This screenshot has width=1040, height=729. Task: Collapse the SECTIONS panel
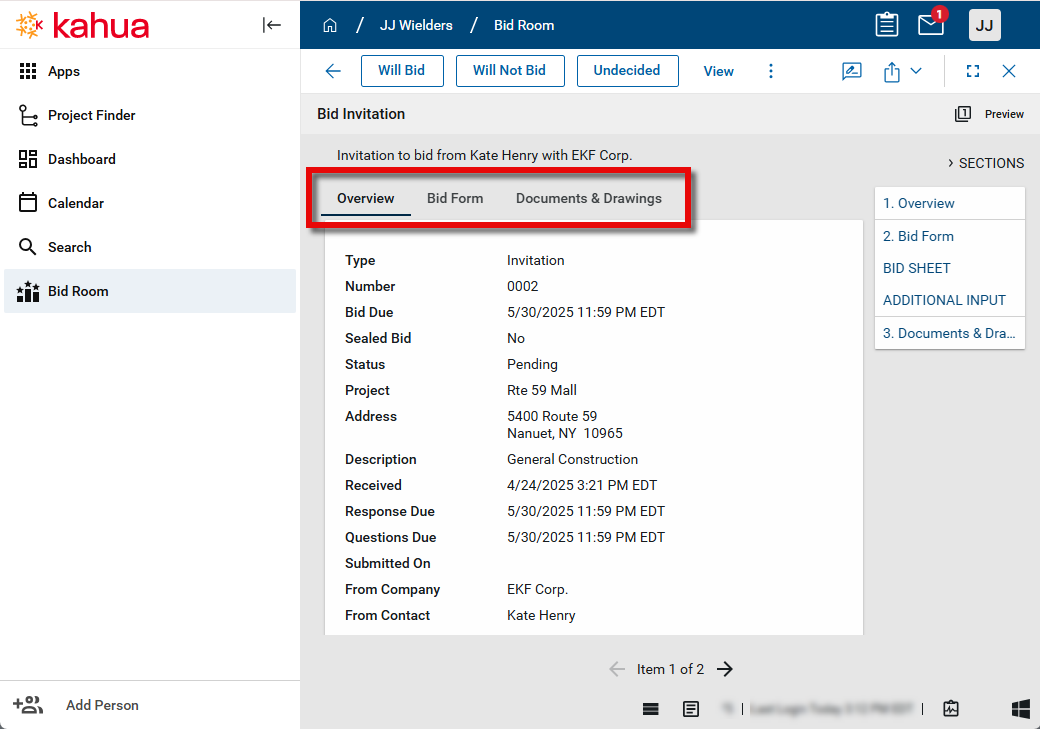coord(985,163)
